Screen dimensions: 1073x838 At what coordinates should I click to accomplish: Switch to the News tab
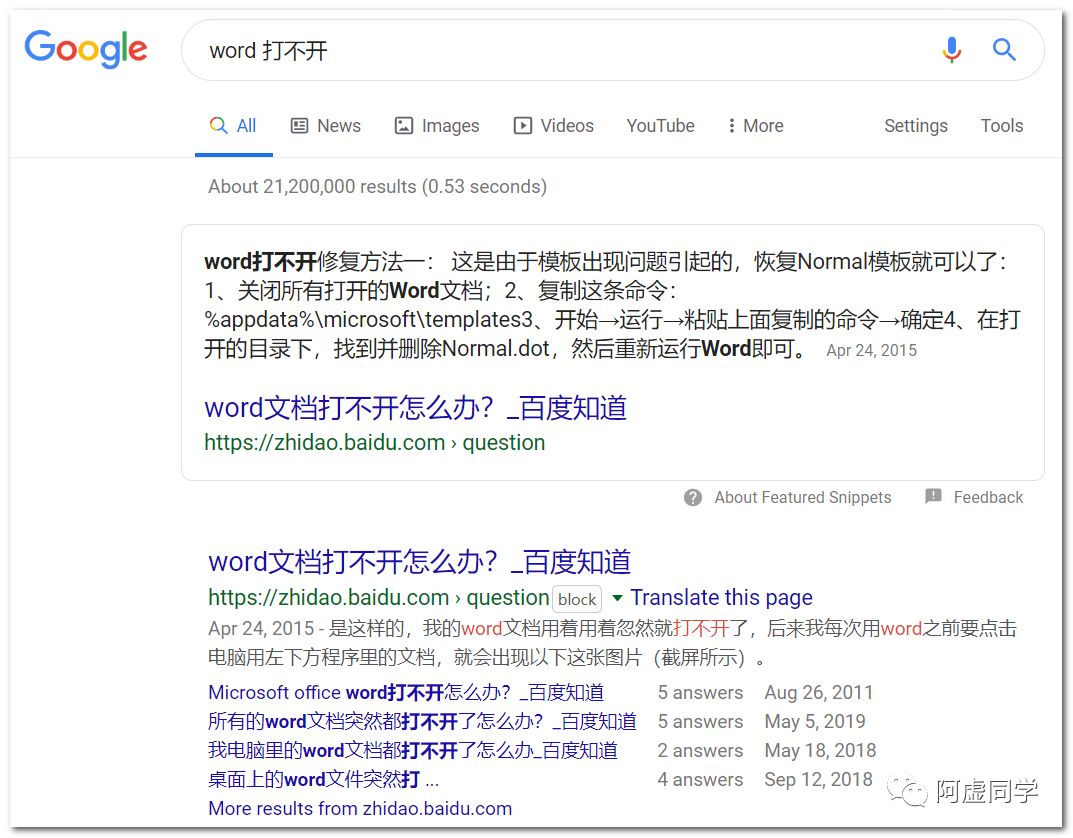(326, 126)
